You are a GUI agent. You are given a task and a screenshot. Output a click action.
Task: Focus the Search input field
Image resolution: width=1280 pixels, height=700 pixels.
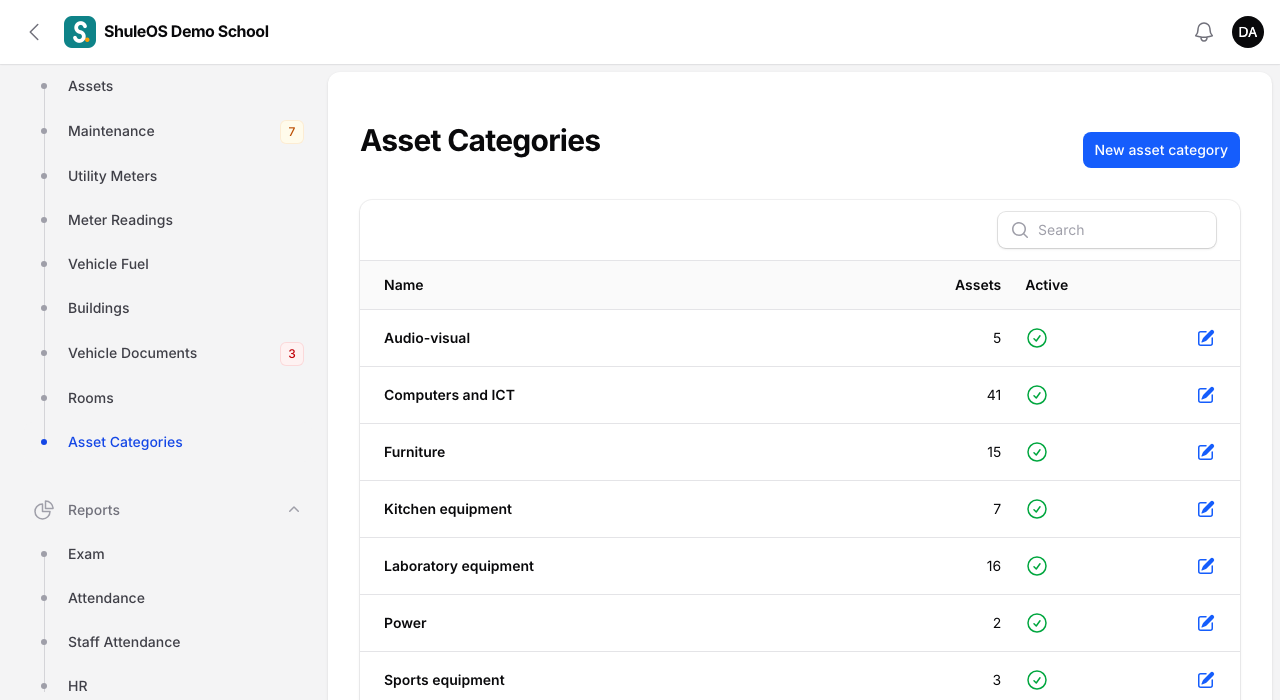click(x=1107, y=230)
